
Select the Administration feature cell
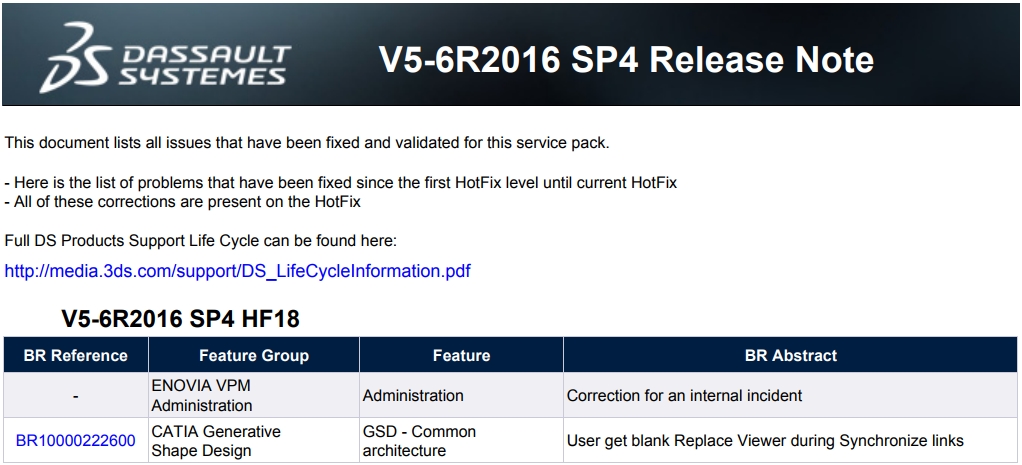tap(461, 395)
